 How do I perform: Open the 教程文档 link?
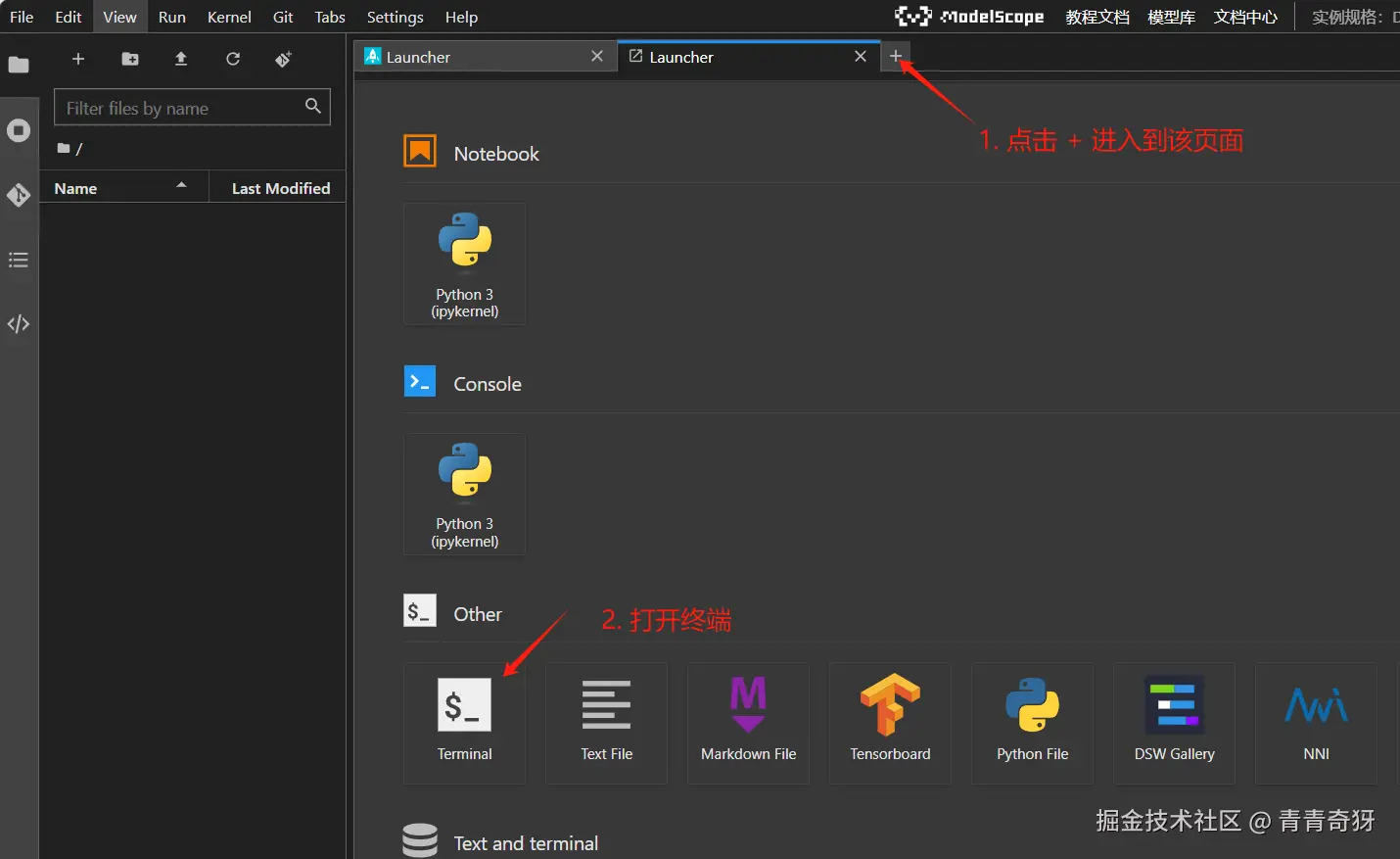(x=1097, y=17)
